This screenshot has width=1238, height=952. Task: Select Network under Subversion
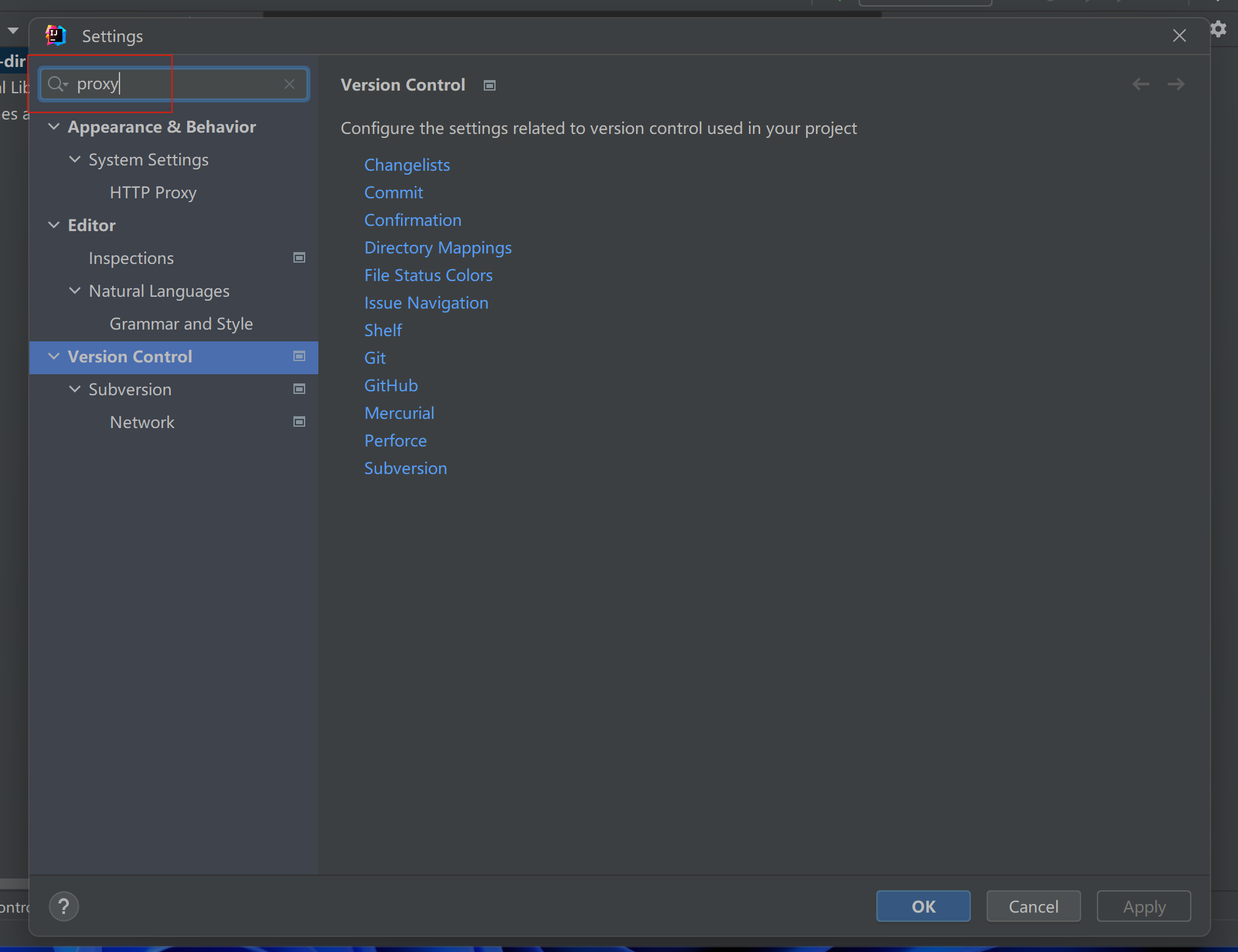pos(142,422)
